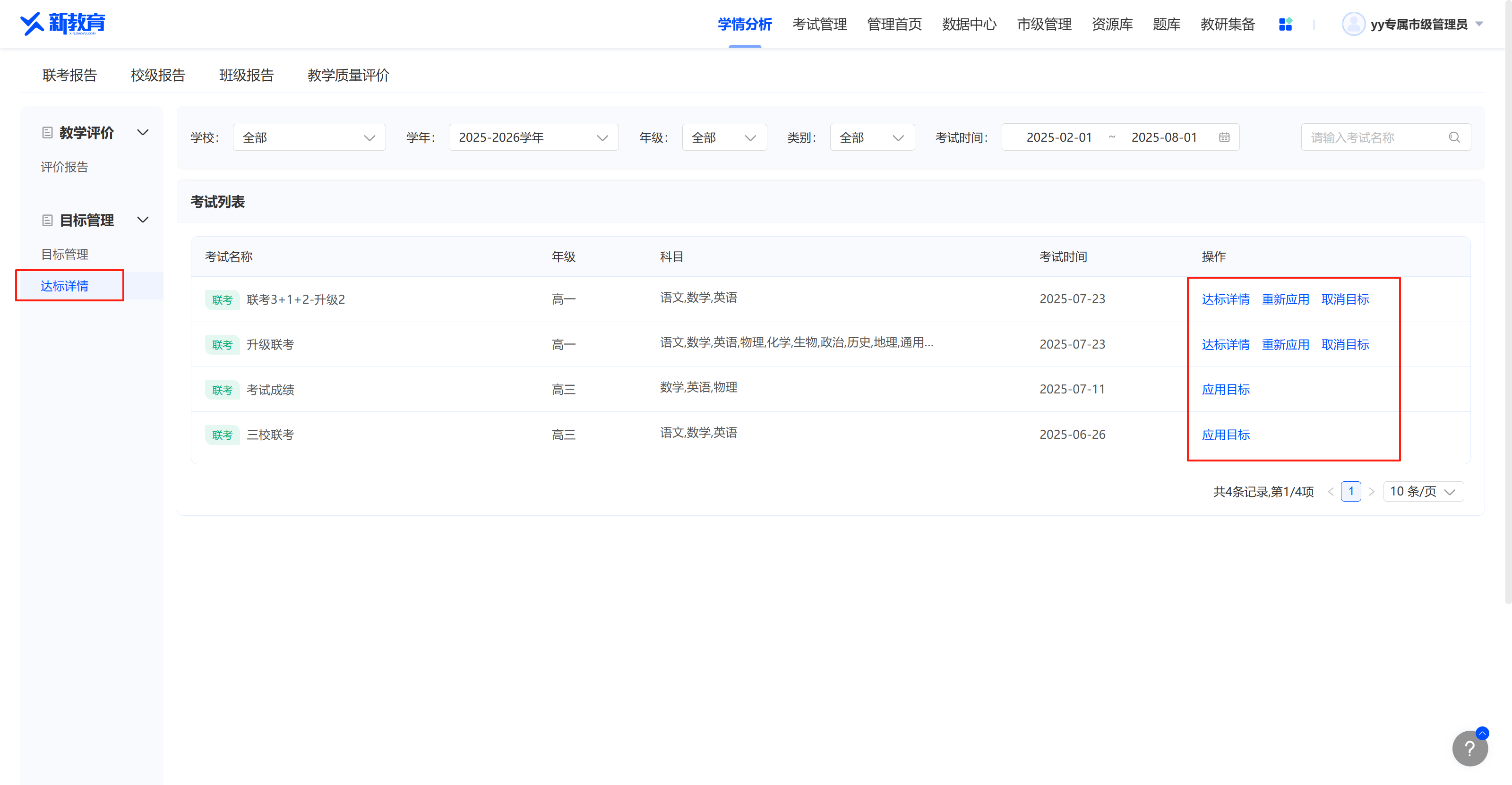1512x785 pixels.
Task: Open the user account dropdown arrow
Action: tap(1479, 24)
